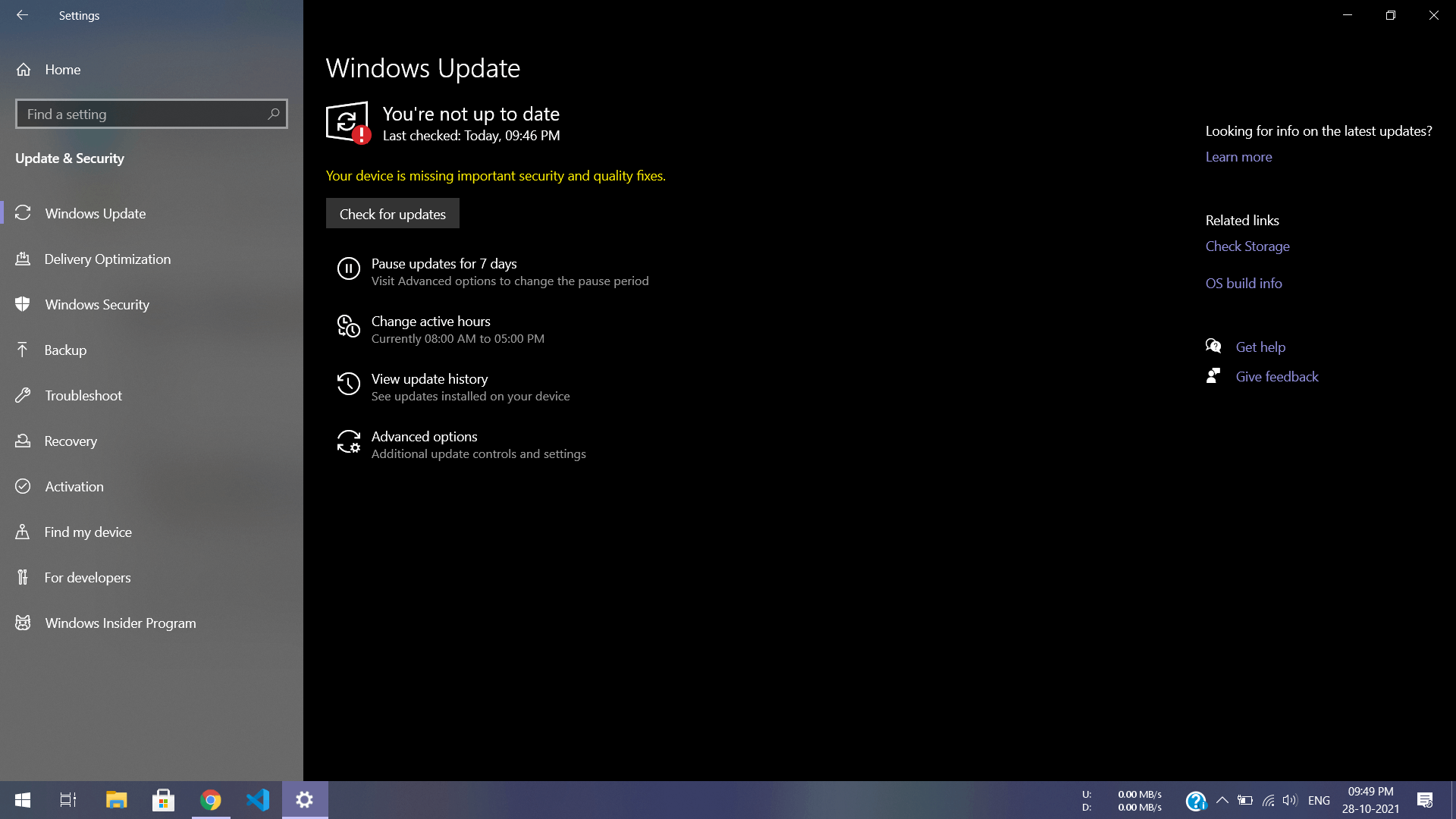Open Advanced options

[461, 444]
